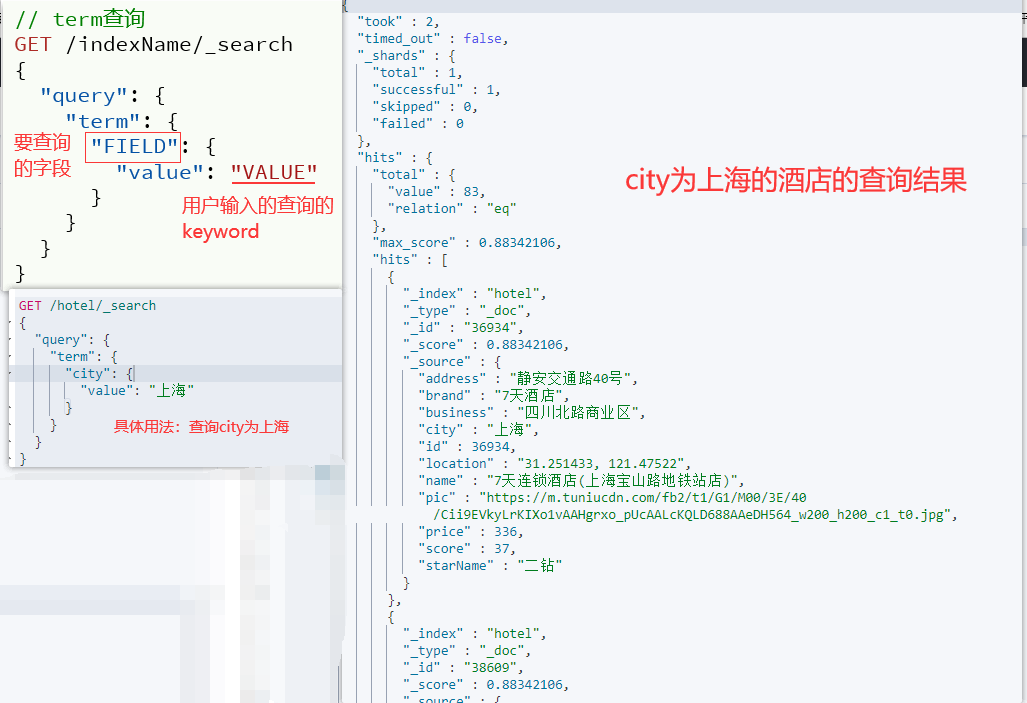Fold the root brace under GET /hotel/_search
This screenshot has width=1027, height=703.
click(12, 323)
